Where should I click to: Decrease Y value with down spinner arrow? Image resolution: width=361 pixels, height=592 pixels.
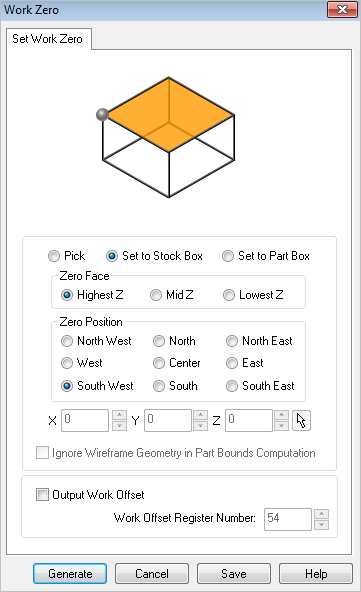coord(200,426)
